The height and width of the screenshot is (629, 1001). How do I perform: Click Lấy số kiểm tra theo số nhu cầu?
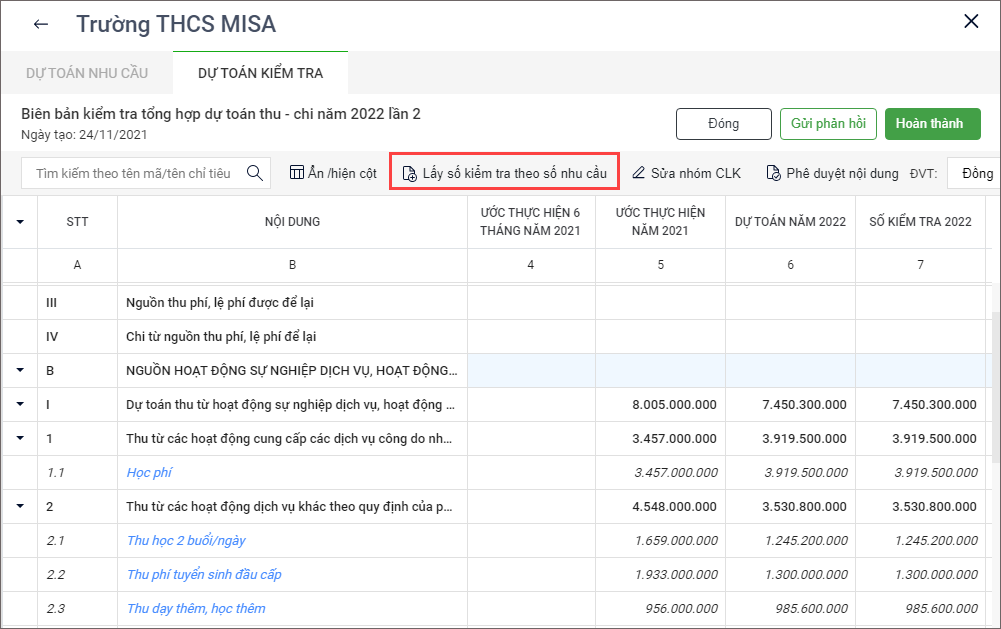click(504, 173)
